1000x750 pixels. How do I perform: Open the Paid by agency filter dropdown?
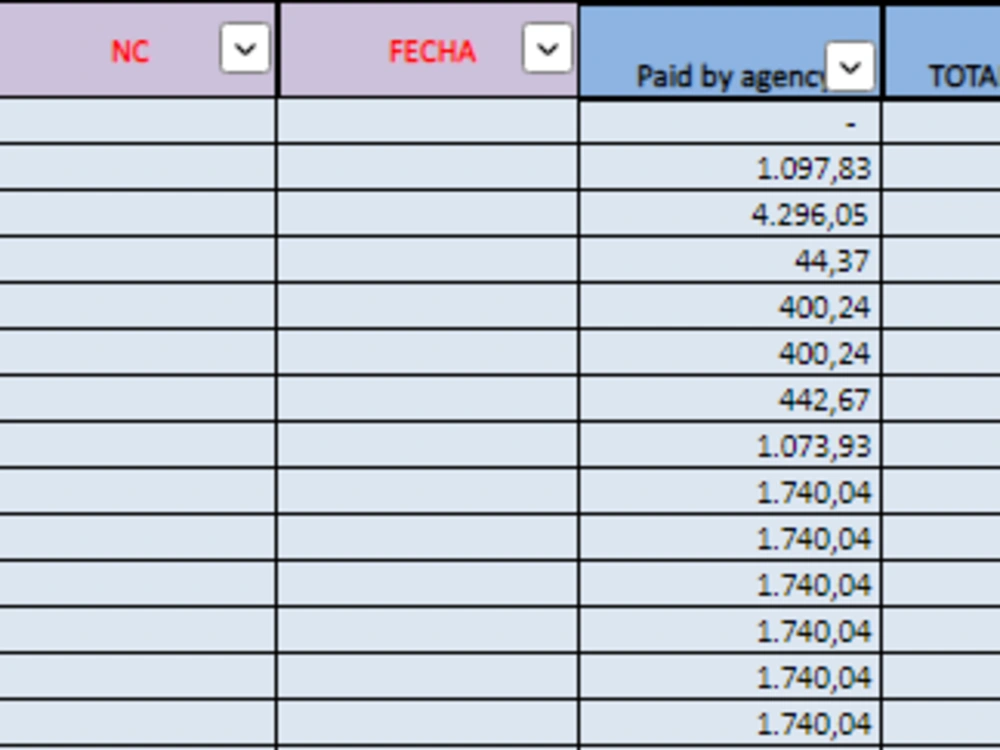click(850, 66)
